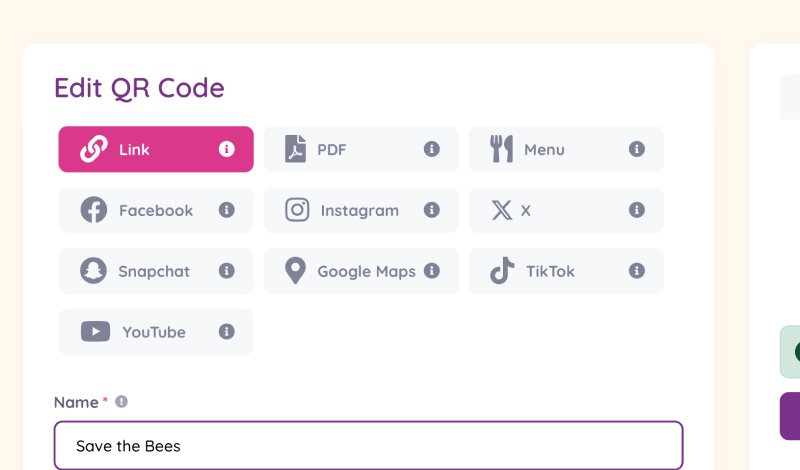Click info icon on TikTok tile
This screenshot has height=470, width=800.
[x=637, y=270]
